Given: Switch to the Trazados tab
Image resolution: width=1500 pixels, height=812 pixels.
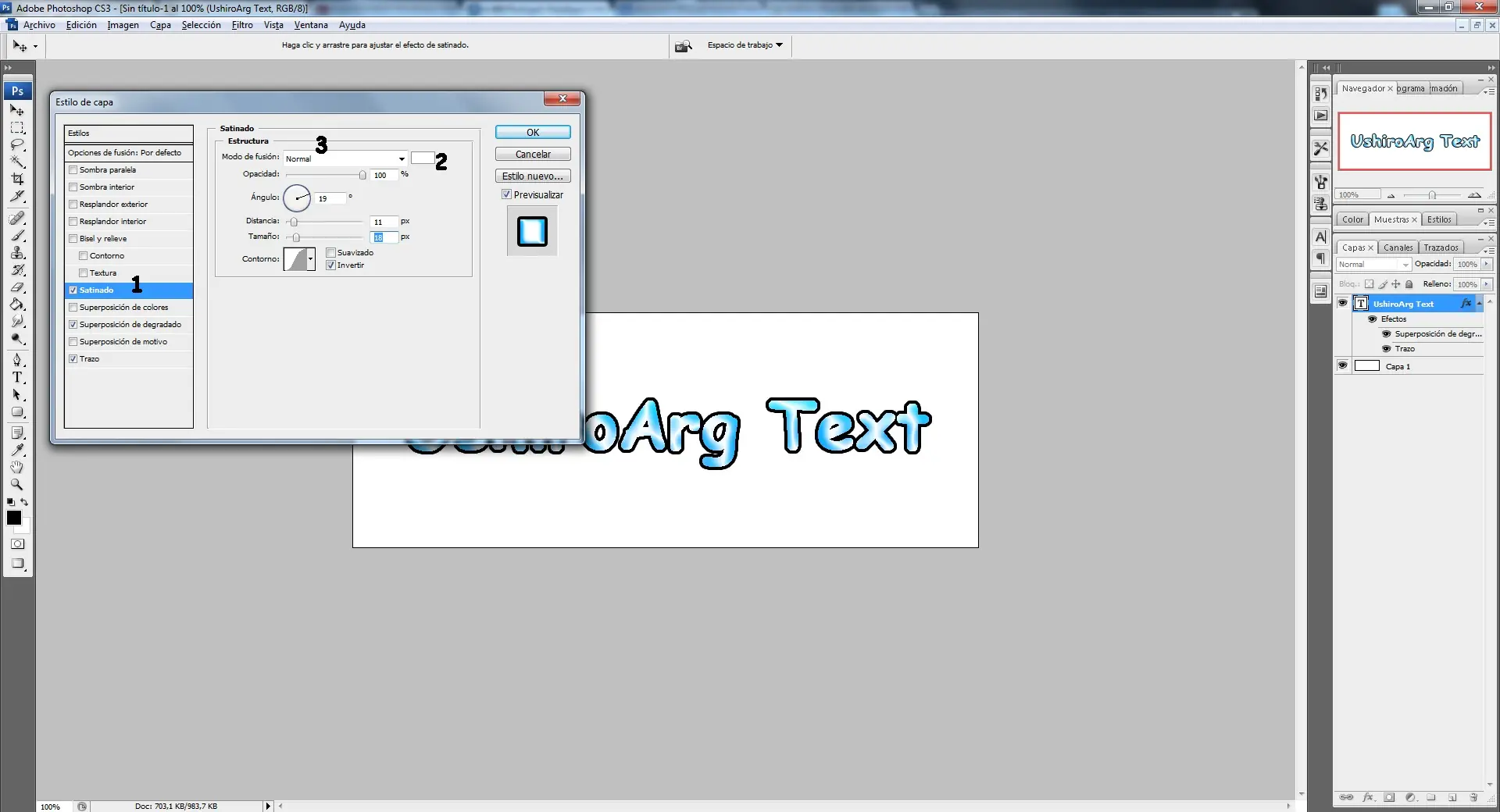Looking at the screenshot, I should 1441,248.
